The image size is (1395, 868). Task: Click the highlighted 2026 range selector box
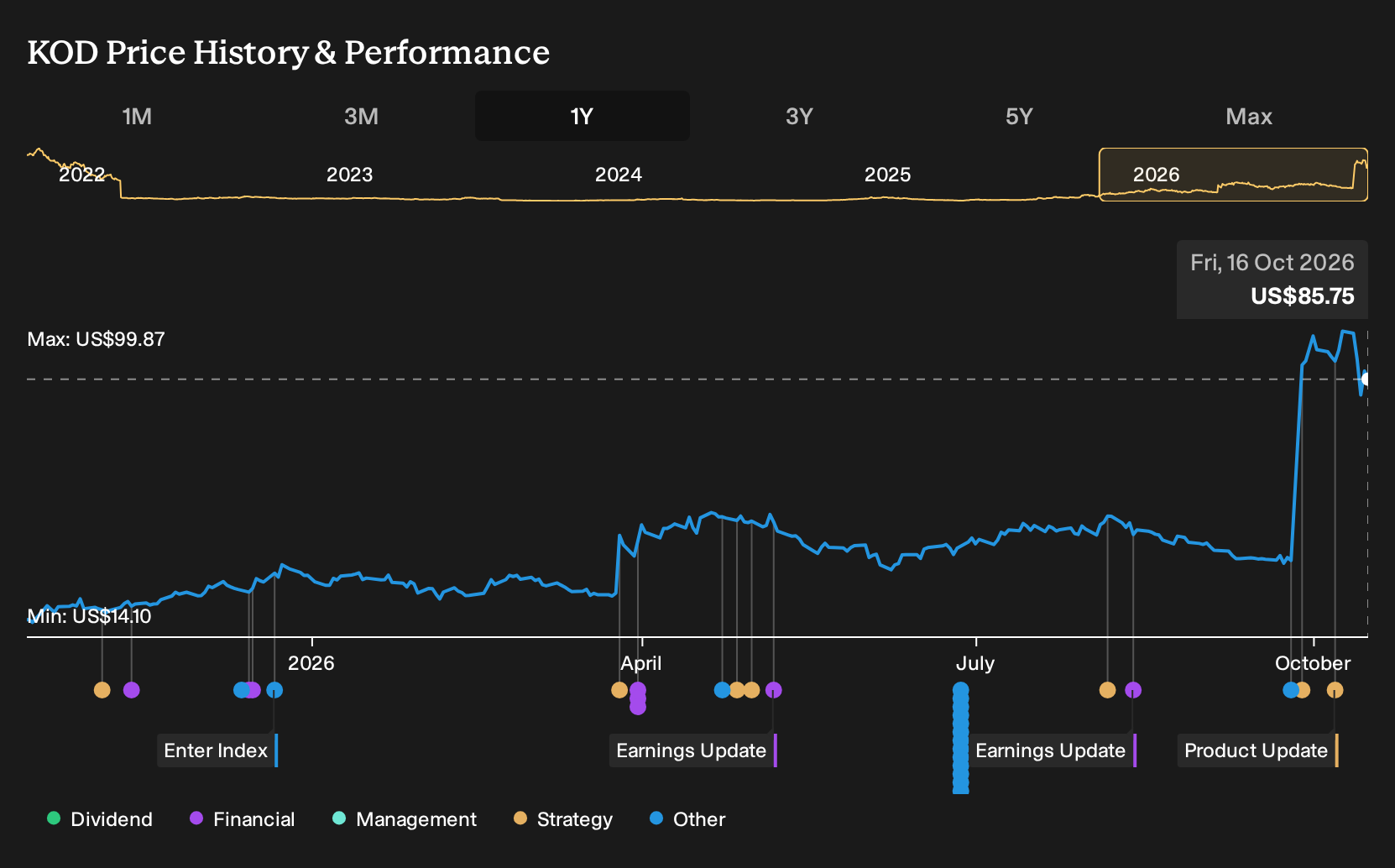[x=1234, y=175]
